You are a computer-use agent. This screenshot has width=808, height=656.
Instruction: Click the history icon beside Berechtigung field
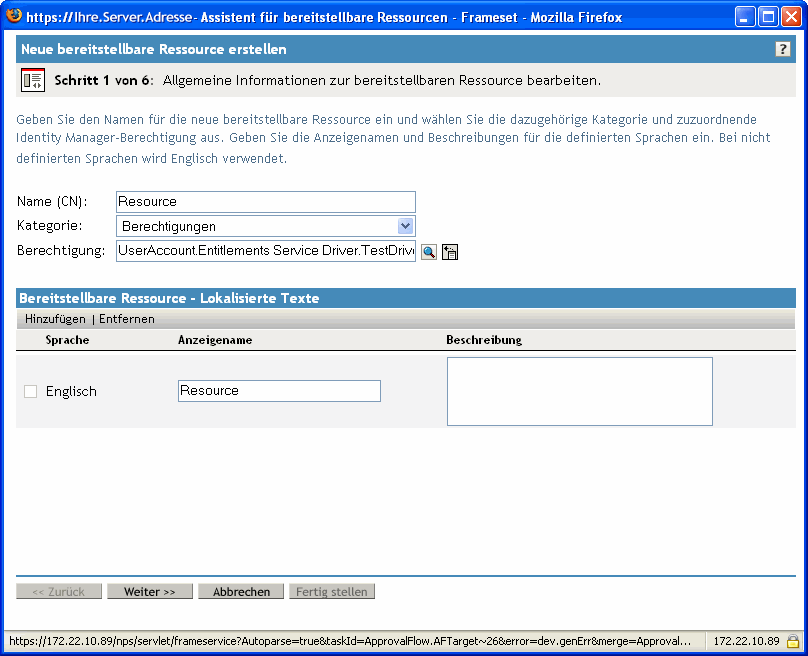click(x=450, y=252)
